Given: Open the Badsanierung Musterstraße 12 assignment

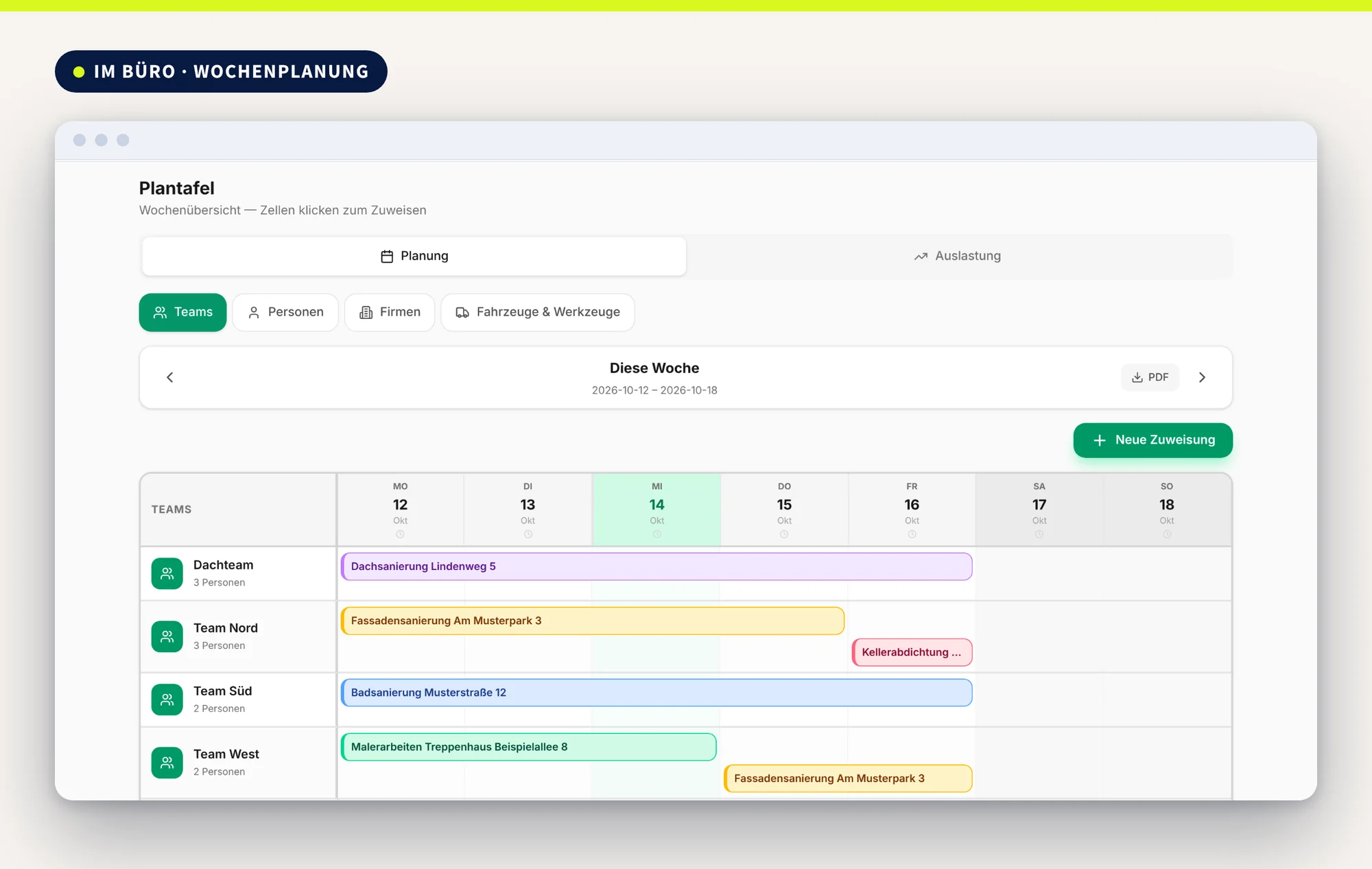Looking at the screenshot, I should [x=657, y=693].
